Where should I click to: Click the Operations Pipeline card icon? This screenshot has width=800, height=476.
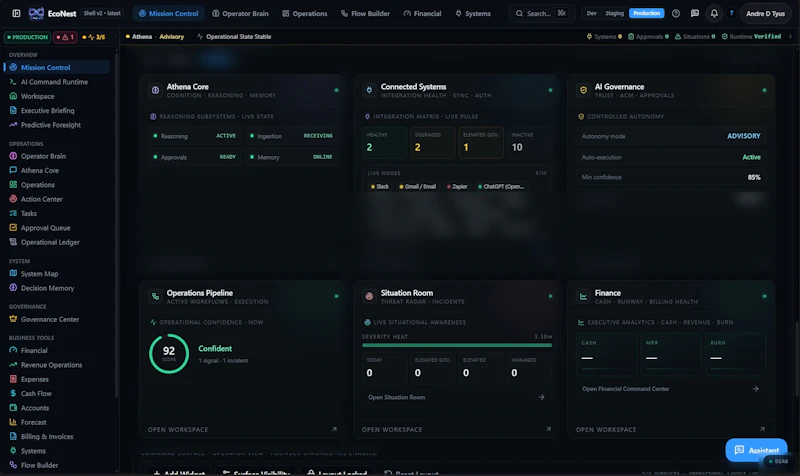point(155,296)
